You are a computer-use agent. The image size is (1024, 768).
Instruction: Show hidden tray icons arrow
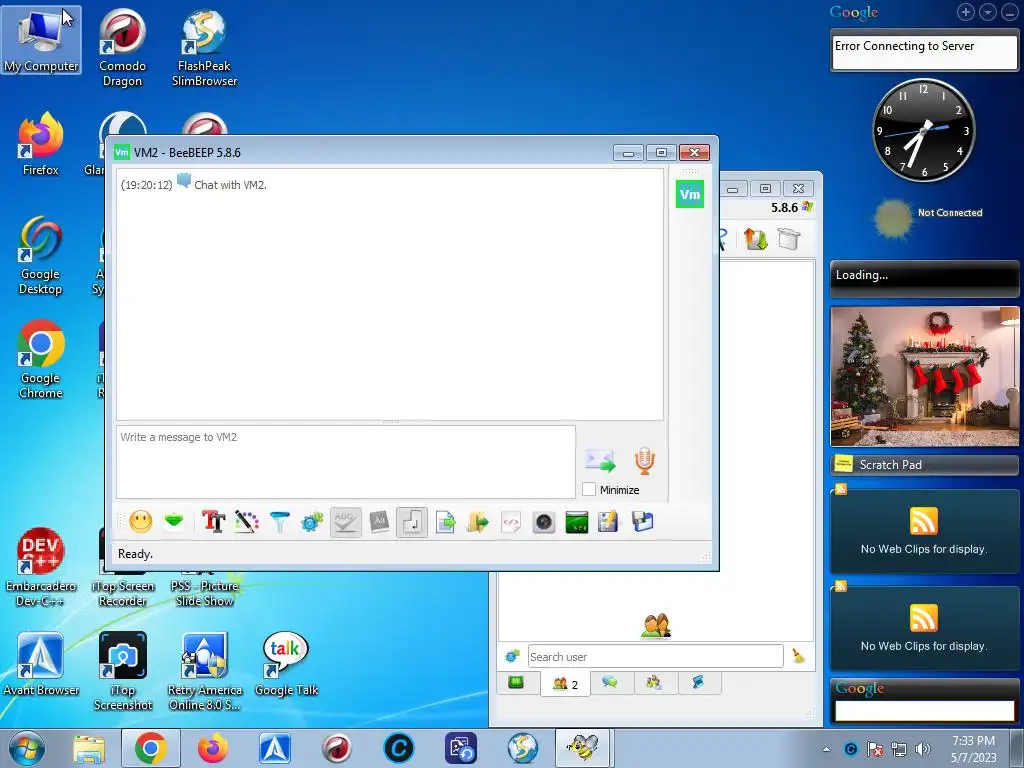(826, 749)
